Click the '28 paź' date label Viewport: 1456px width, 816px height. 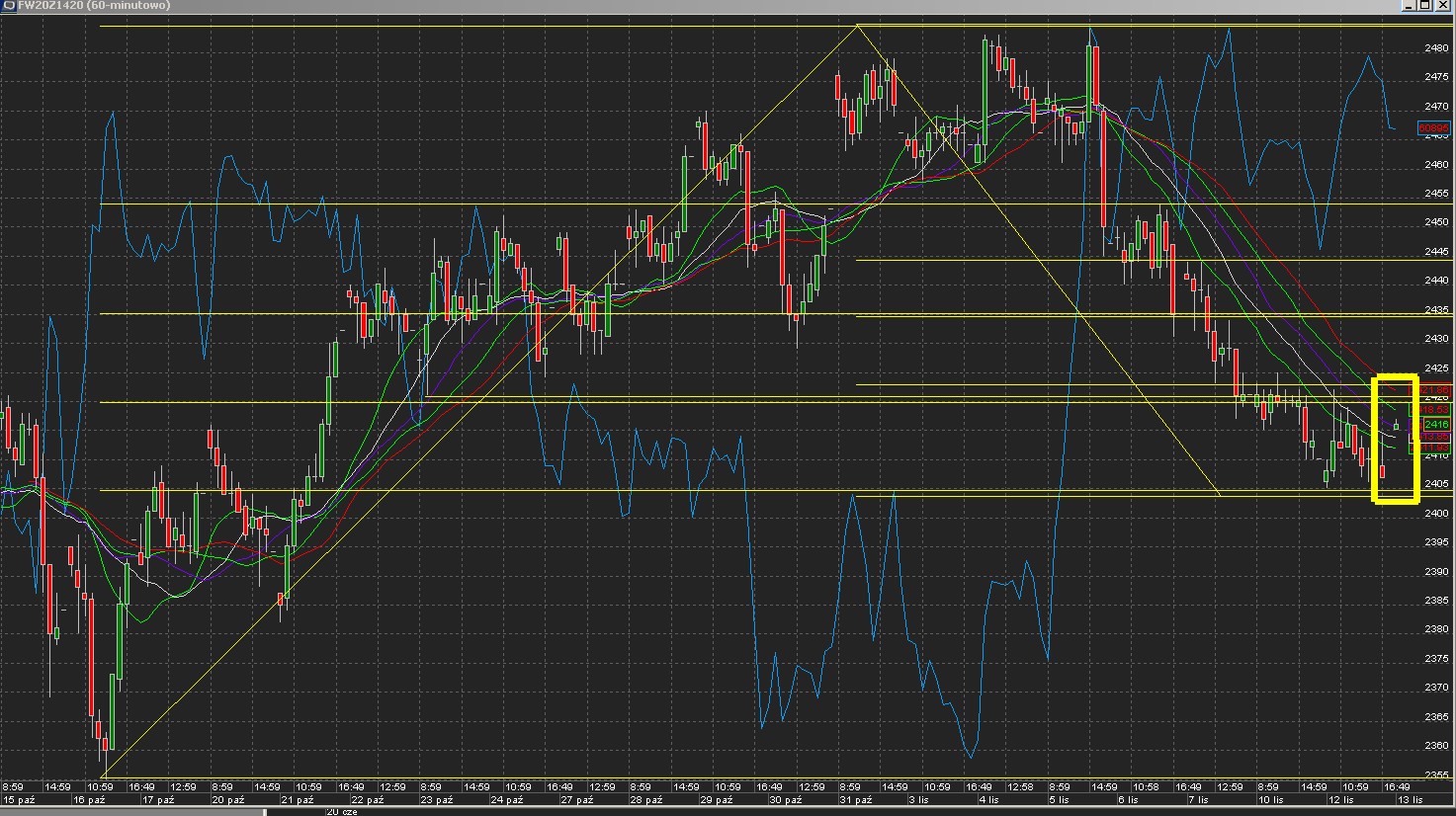pyautogui.click(x=646, y=799)
